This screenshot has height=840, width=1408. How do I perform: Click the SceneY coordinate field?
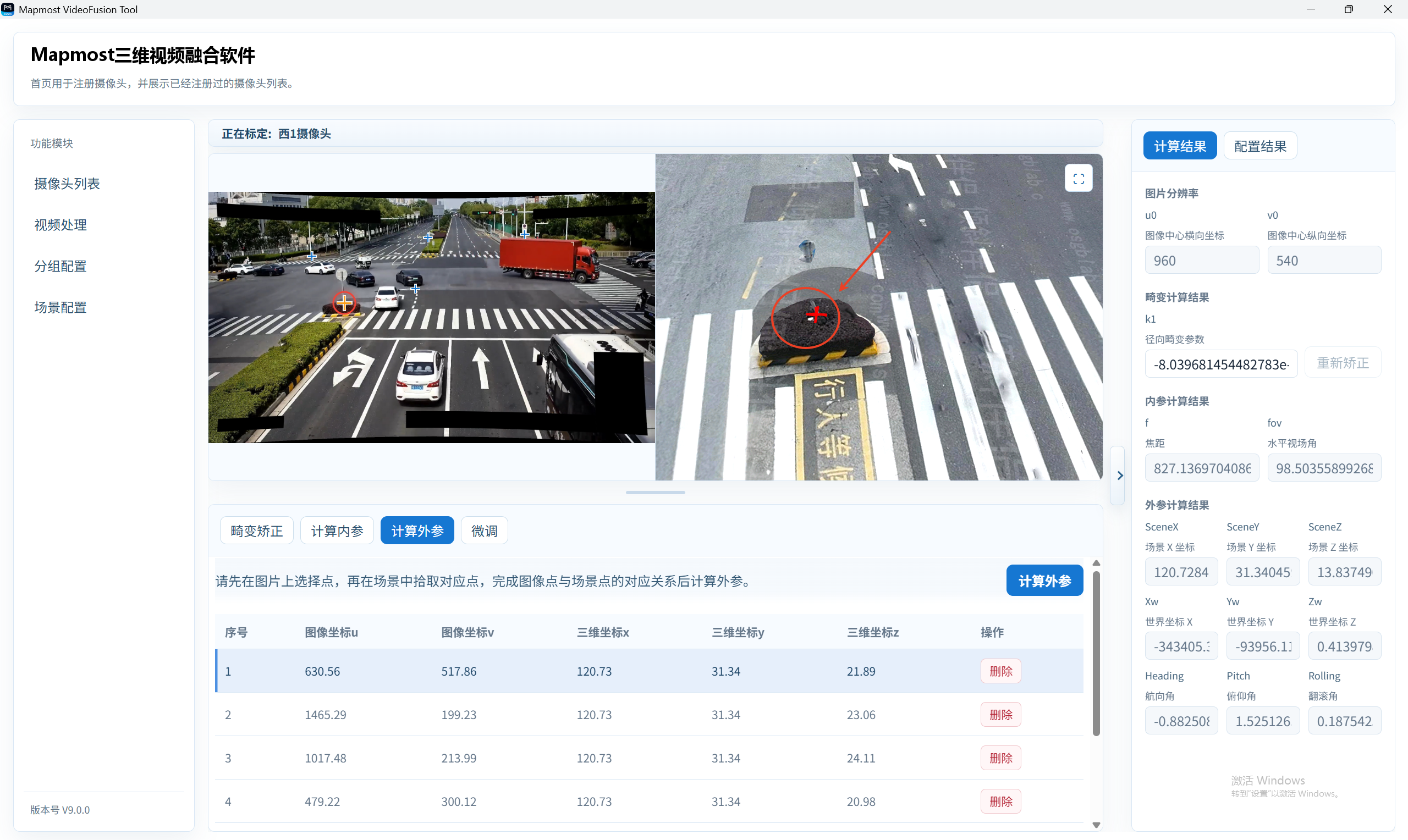tap(1263, 572)
